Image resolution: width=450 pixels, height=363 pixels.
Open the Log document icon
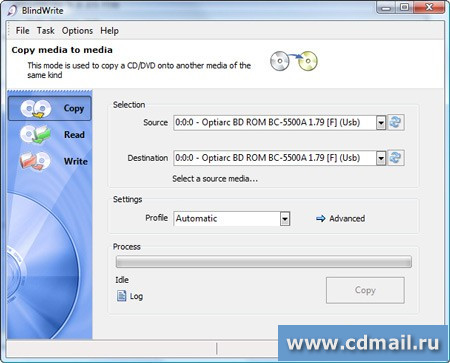click(x=121, y=296)
